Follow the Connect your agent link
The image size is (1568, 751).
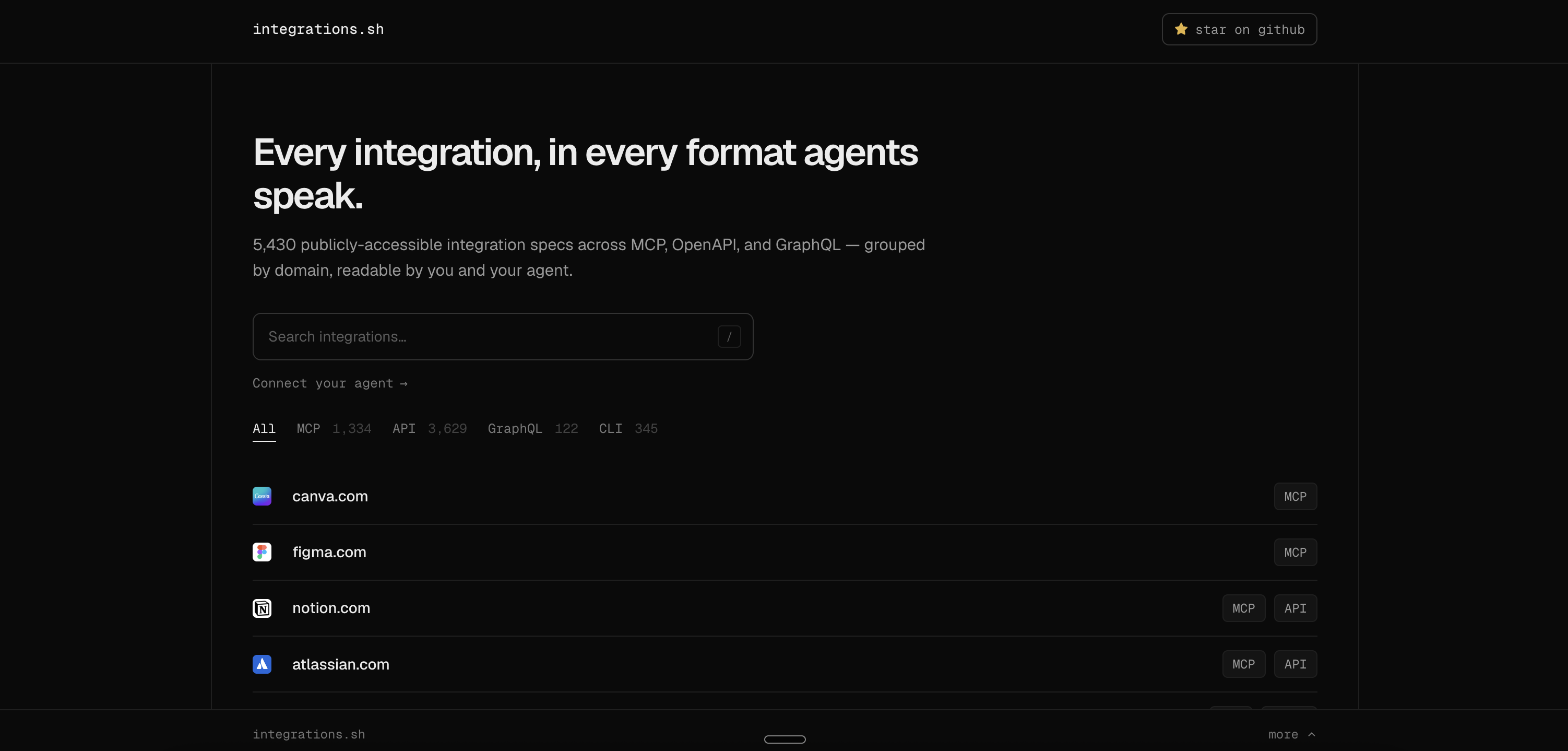tap(330, 383)
